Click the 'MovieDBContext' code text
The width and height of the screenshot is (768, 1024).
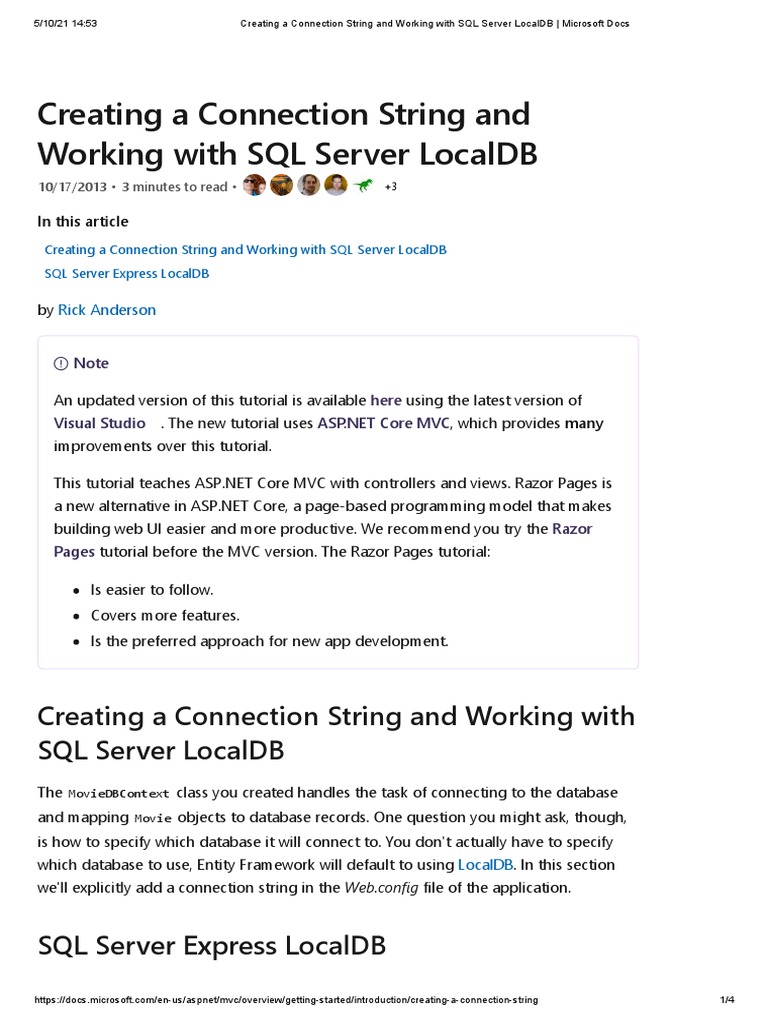[118, 793]
